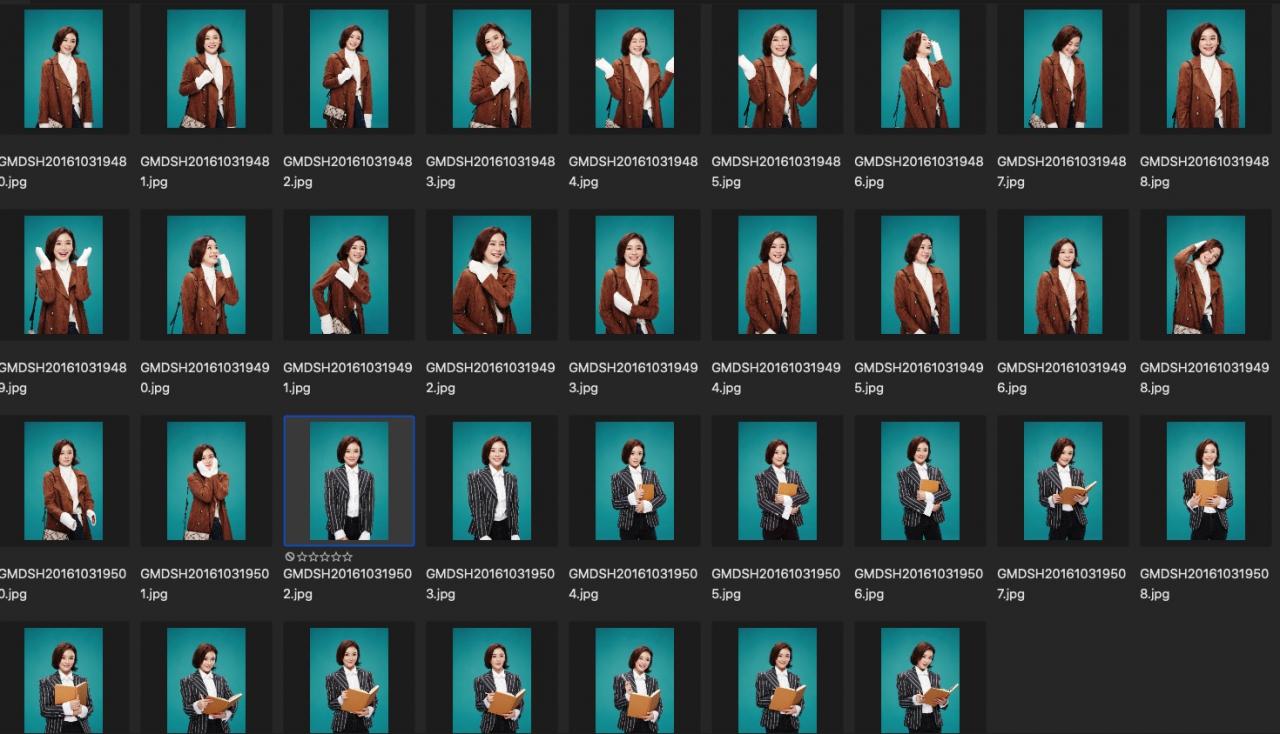This screenshot has height=734, width=1280.
Task: Rate the selected photo three stars
Action: pos(324,557)
